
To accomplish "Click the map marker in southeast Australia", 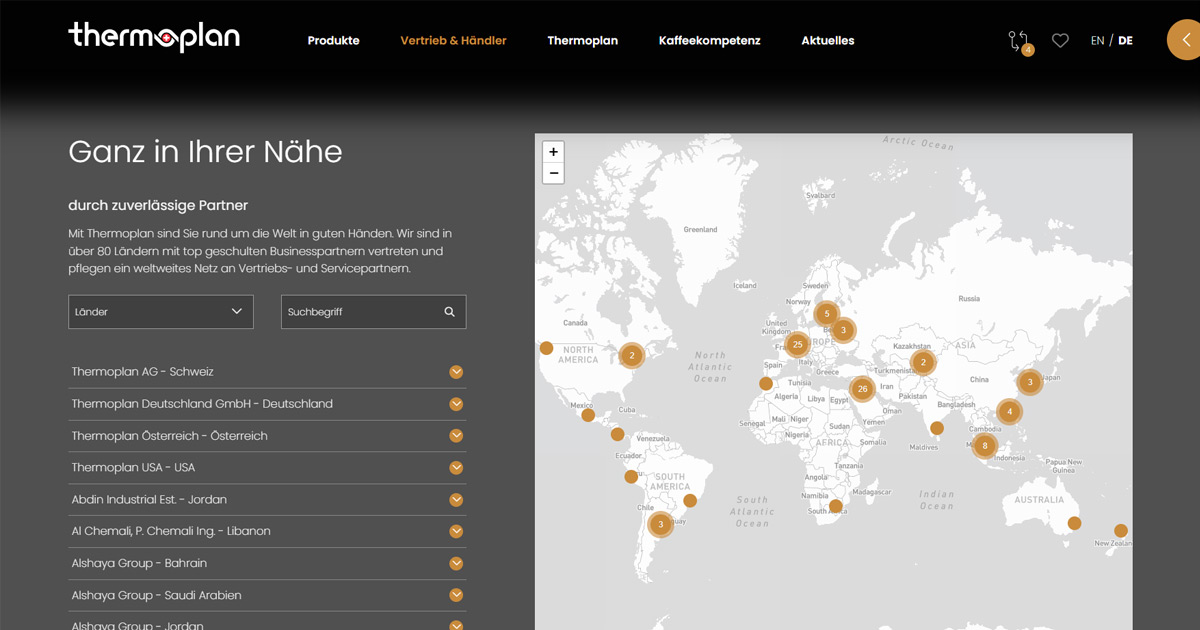I will pyautogui.click(x=1074, y=523).
